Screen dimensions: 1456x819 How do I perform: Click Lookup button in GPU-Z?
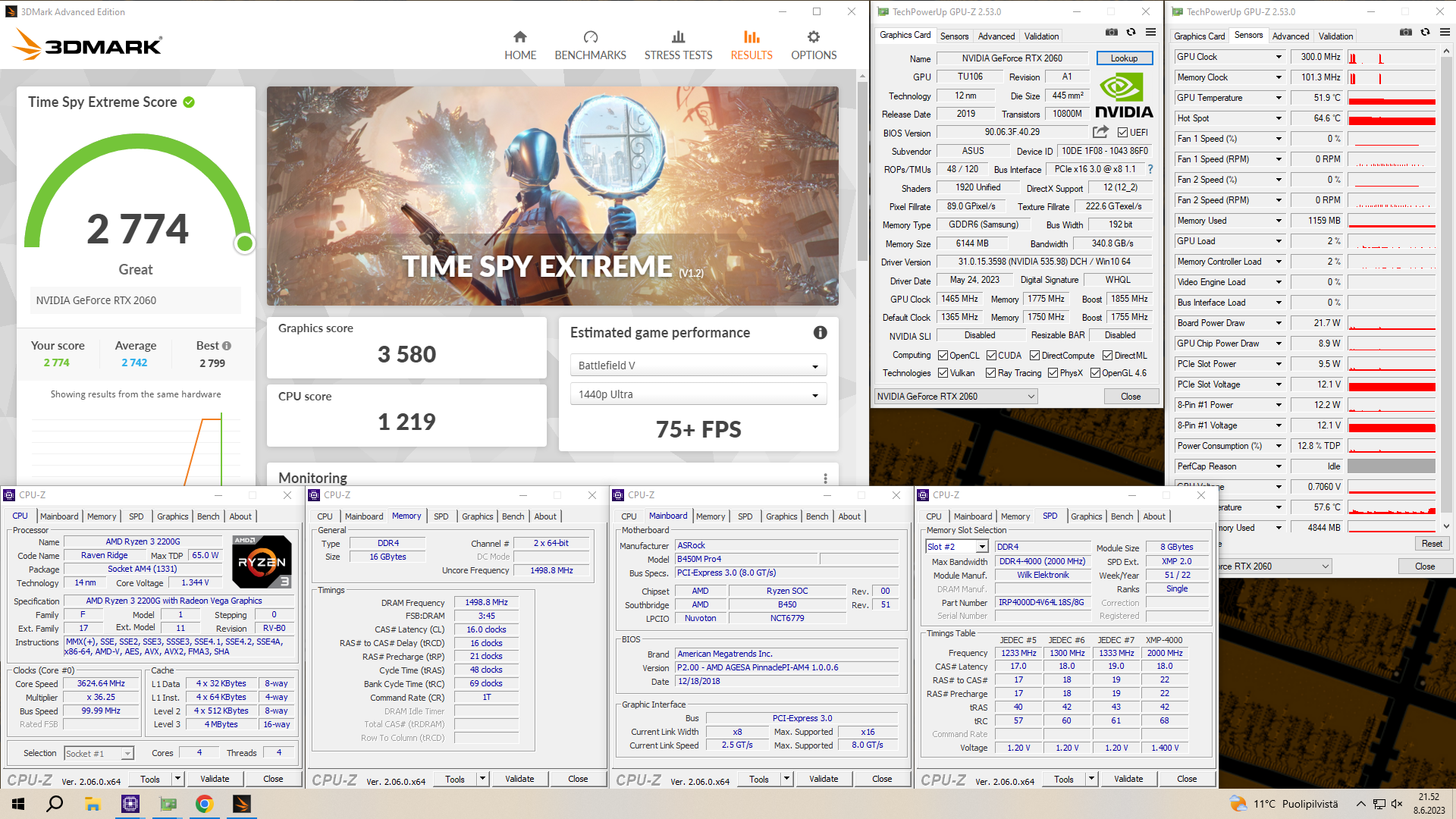tap(1124, 58)
